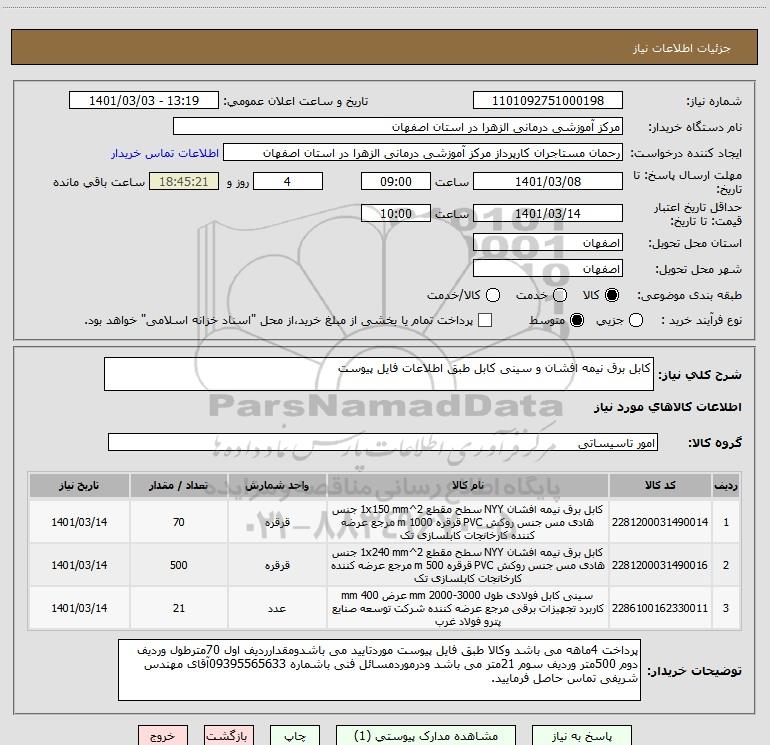Select the کالا radio button

(x=612, y=295)
